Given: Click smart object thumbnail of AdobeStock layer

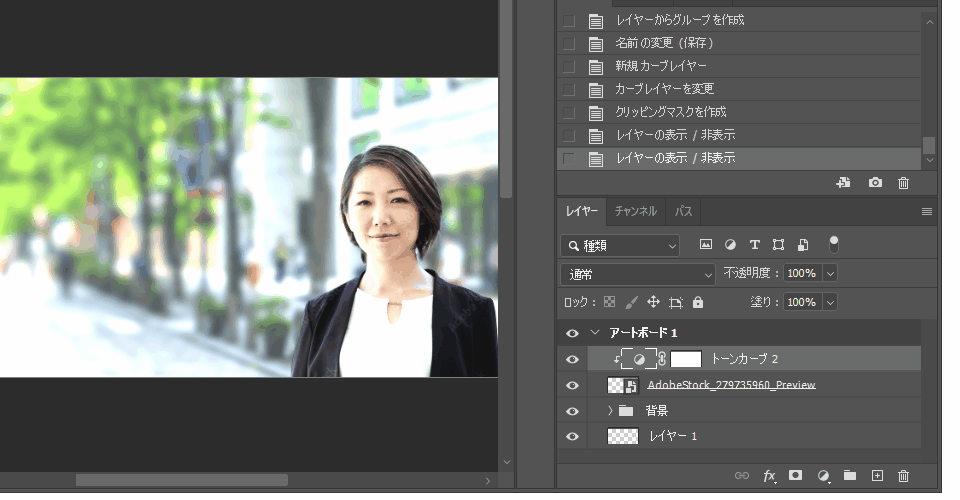Looking at the screenshot, I should tap(623, 385).
